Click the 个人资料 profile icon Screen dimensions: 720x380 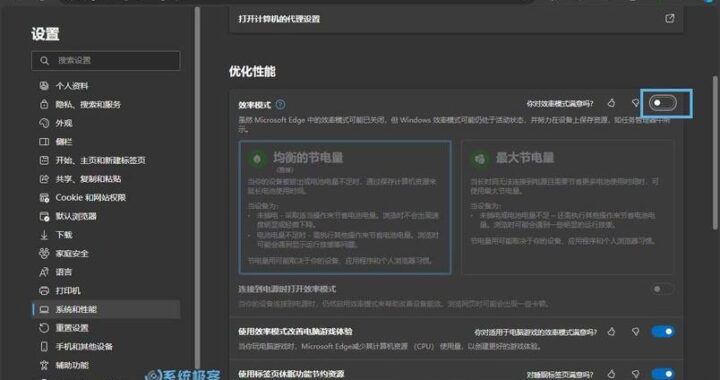point(44,86)
